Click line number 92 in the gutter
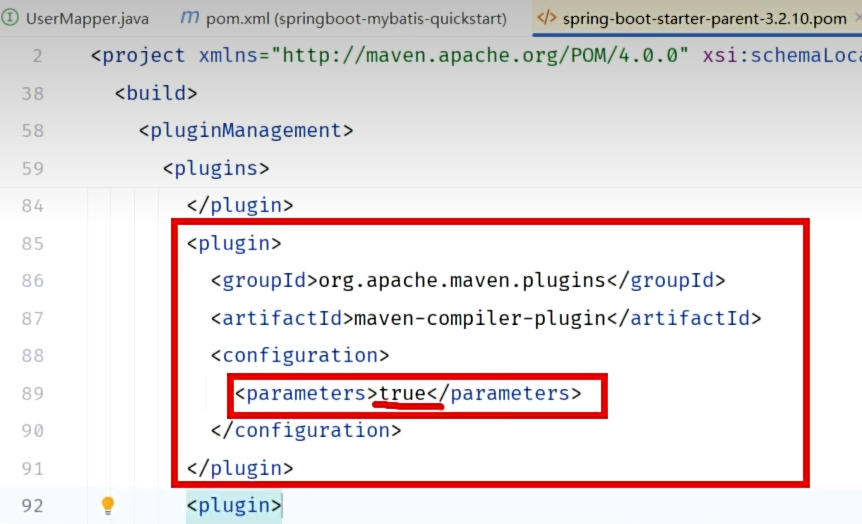Screen dimensions: 862x524 [x=32, y=505]
